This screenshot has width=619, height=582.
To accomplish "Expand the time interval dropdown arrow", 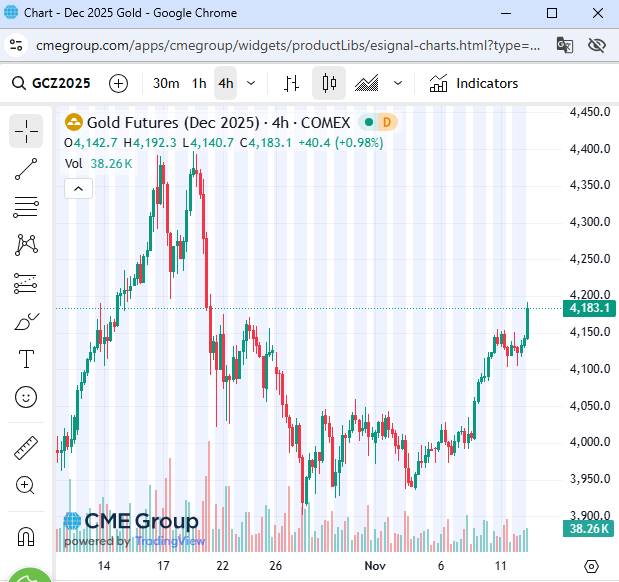I will click(x=251, y=83).
